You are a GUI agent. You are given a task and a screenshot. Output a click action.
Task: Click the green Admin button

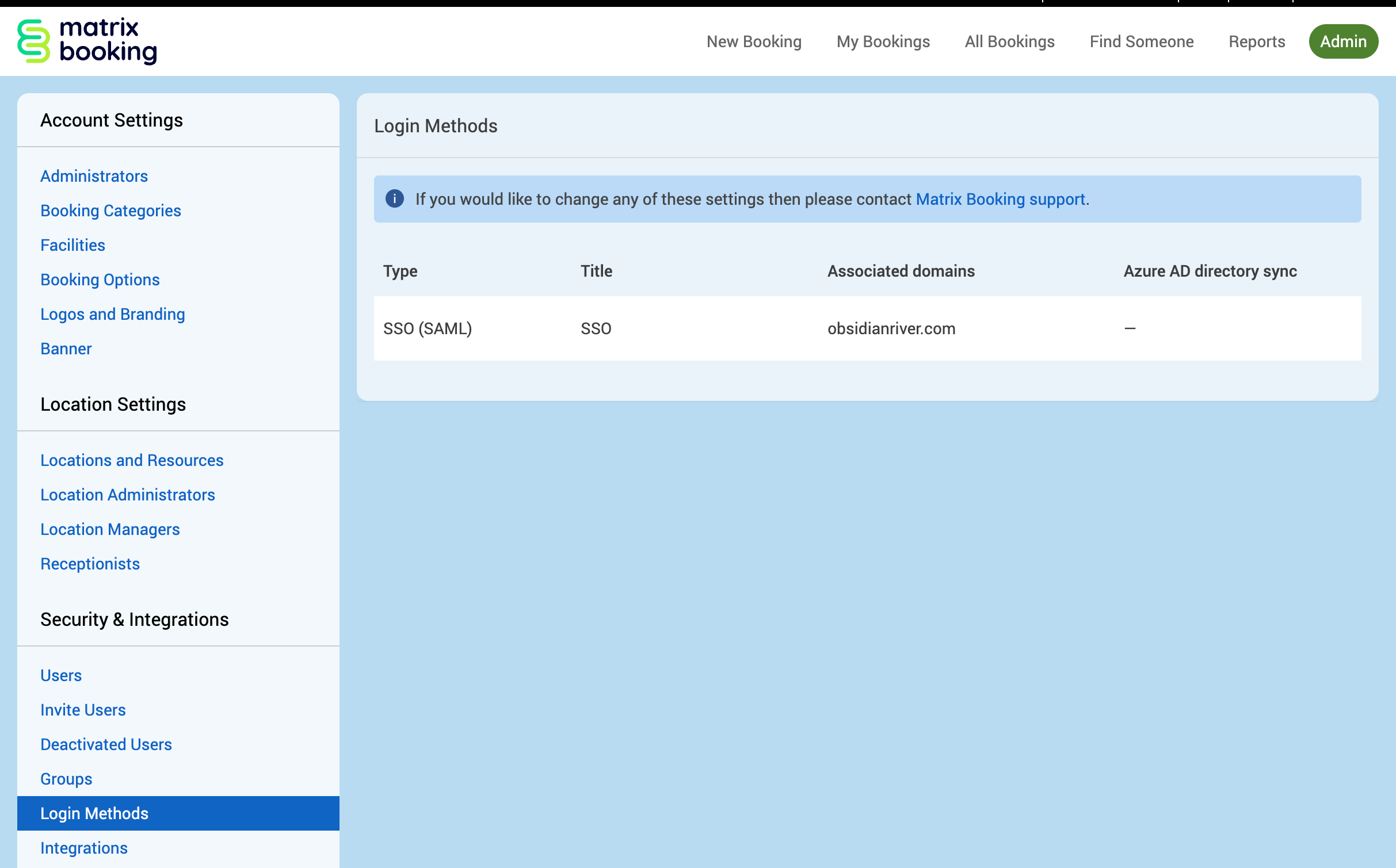[x=1343, y=41]
